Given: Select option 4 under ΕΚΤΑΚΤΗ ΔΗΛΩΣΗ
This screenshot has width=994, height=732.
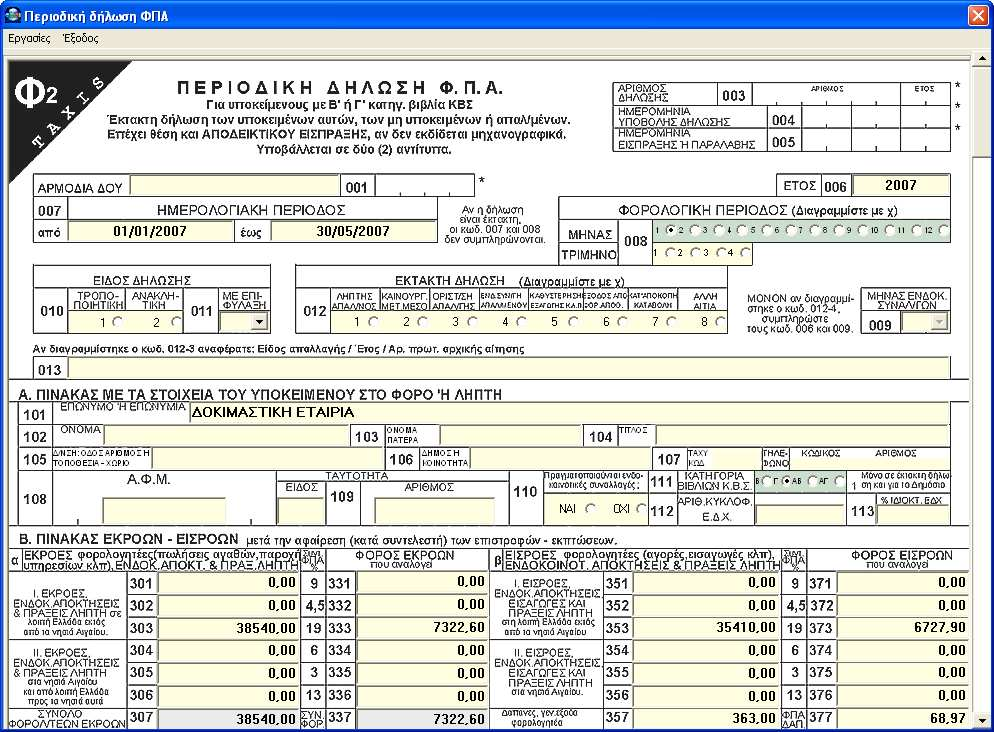Looking at the screenshot, I should (521, 322).
